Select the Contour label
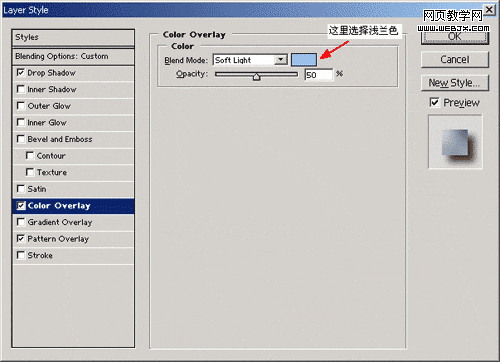 click(51, 156)
